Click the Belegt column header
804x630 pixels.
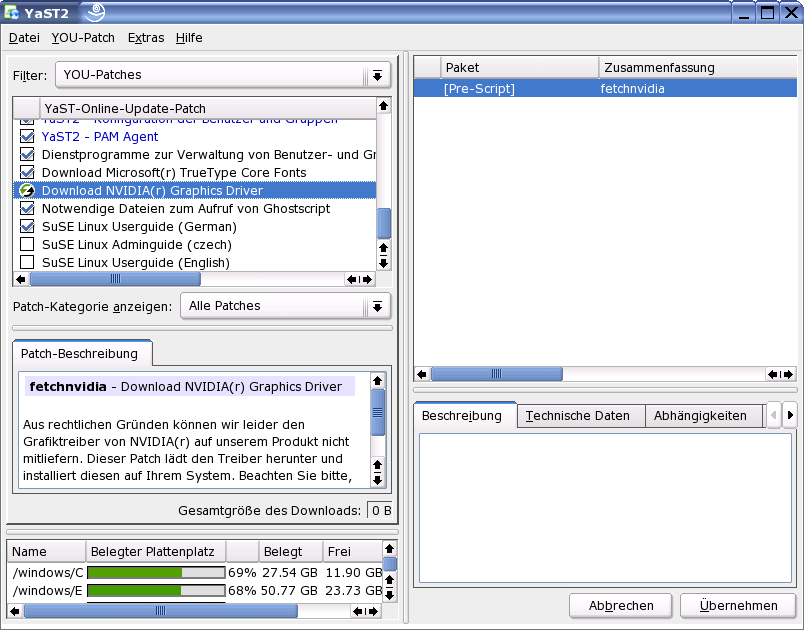coord(290,552)
